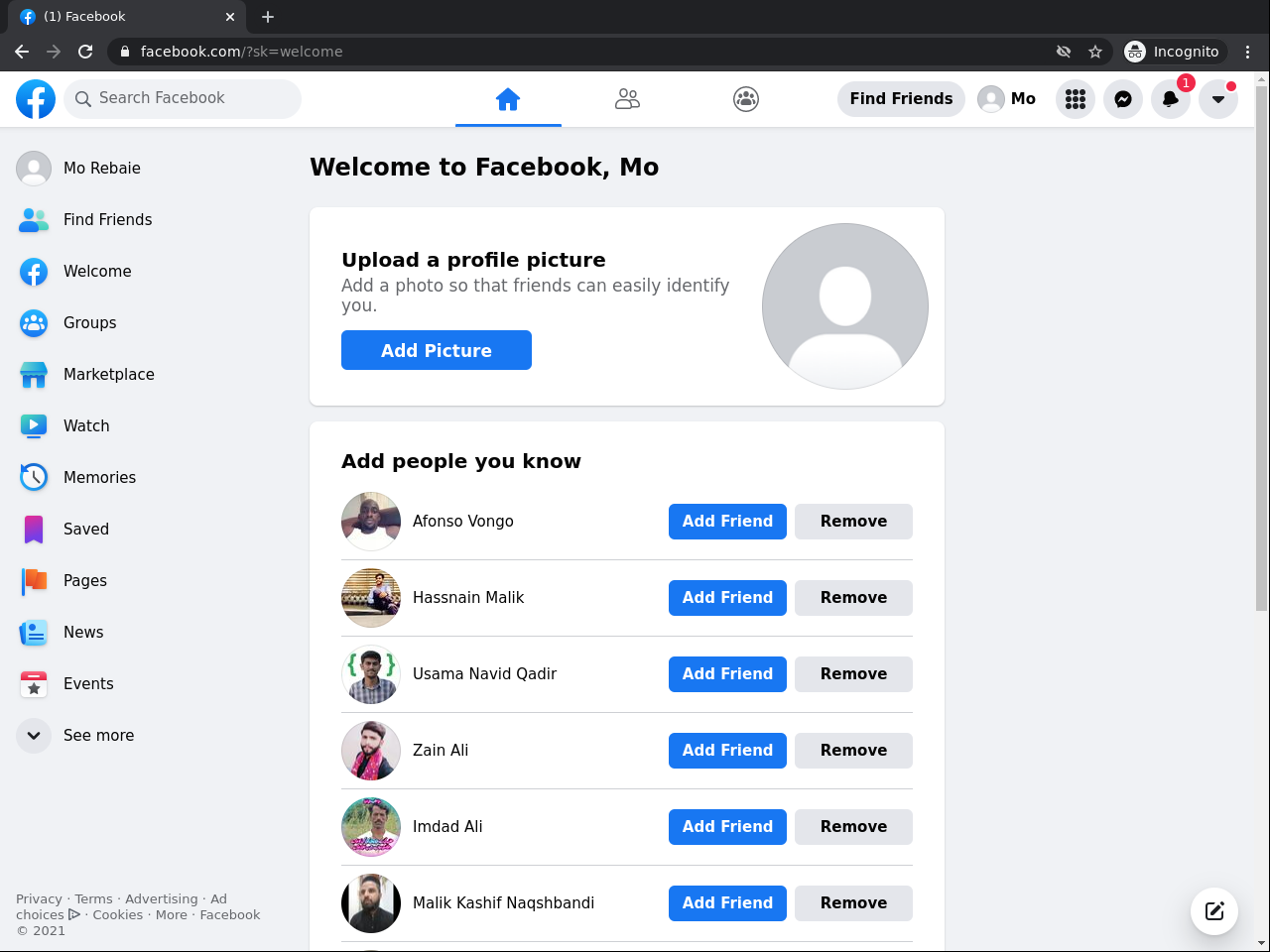Open Hassnain Malik's profile photo
Viewport: 1270px width, 952px height.
[371, 598]
